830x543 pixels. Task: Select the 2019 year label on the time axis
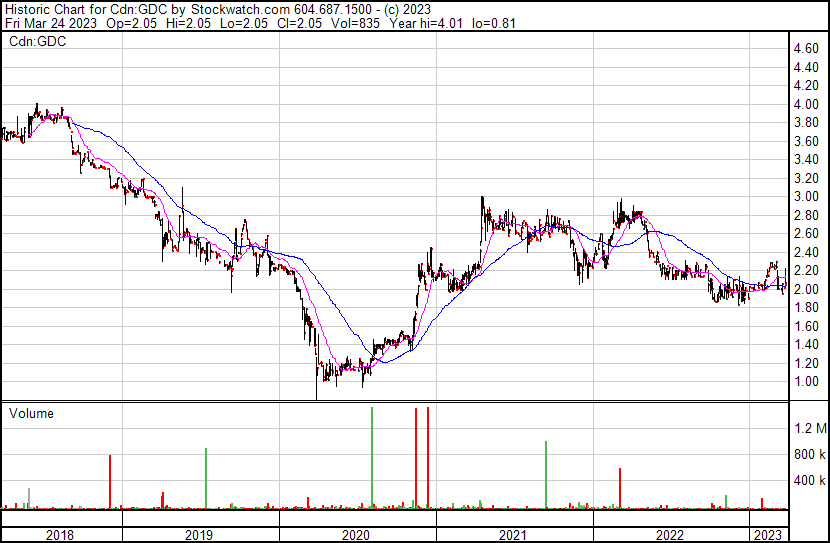[199, 535]
